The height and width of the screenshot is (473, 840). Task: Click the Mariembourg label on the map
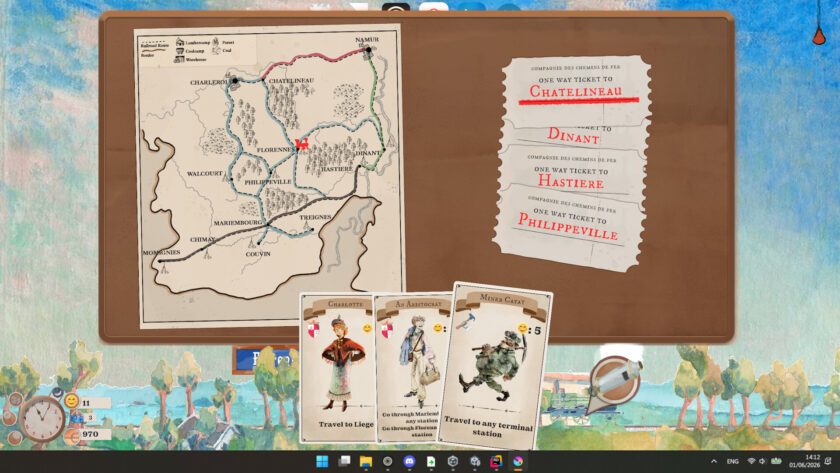[x=238, y=222]
